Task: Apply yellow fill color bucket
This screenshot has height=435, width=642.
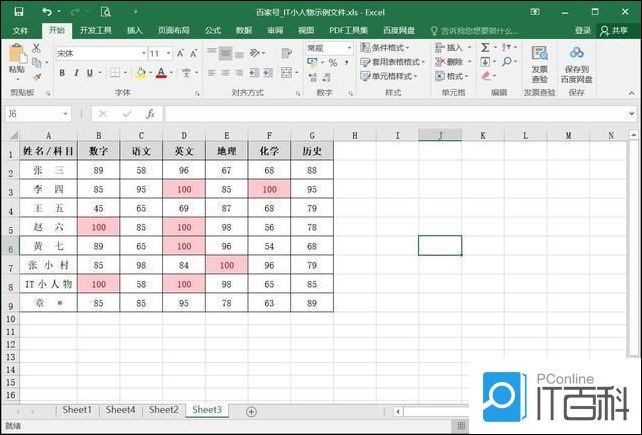Action: click(141, 73)
